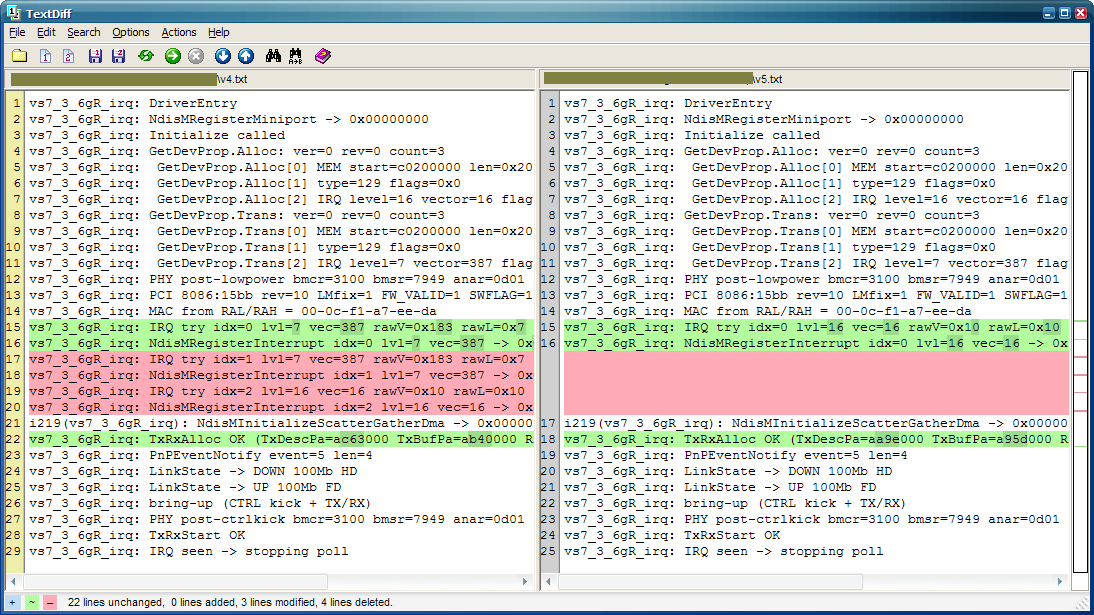Open Replace using the A→B binoculars icon

296,56
